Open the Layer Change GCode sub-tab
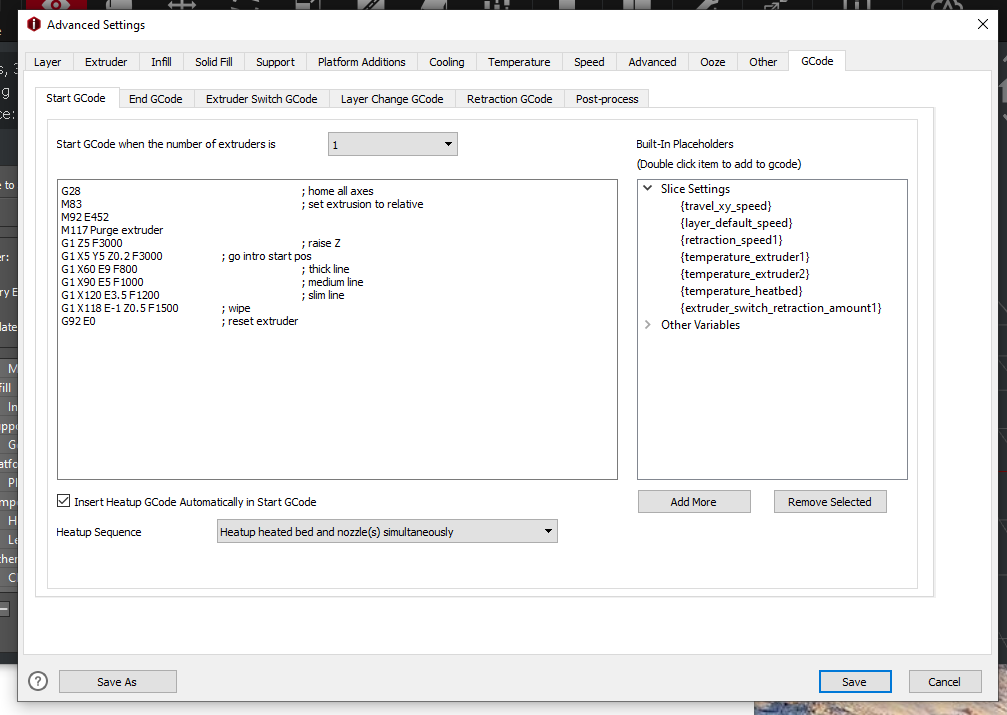1007x715 pixels. pyautogui.click(x=392, y=99)
